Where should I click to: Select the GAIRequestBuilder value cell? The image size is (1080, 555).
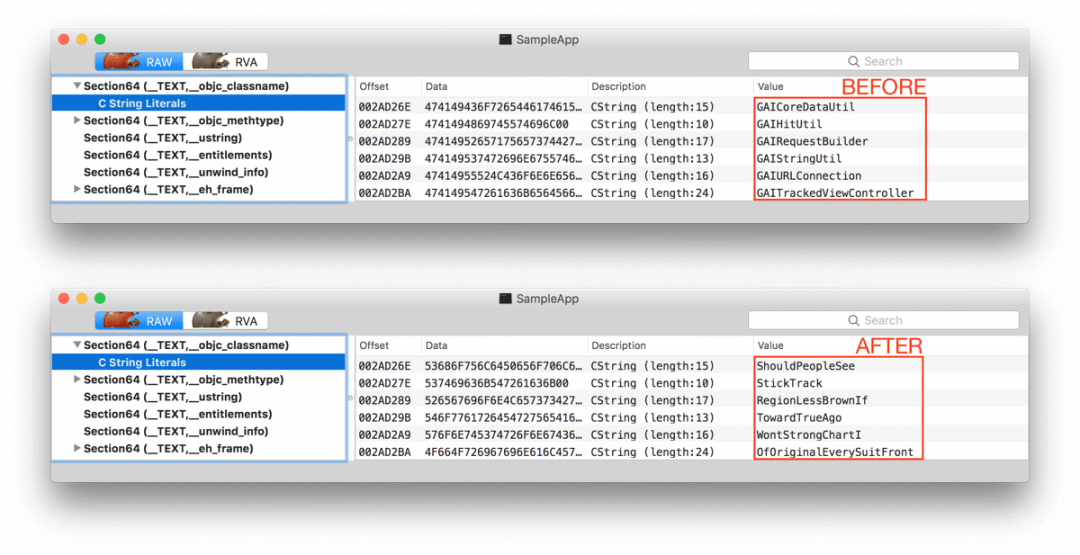(x=812, y=141)
